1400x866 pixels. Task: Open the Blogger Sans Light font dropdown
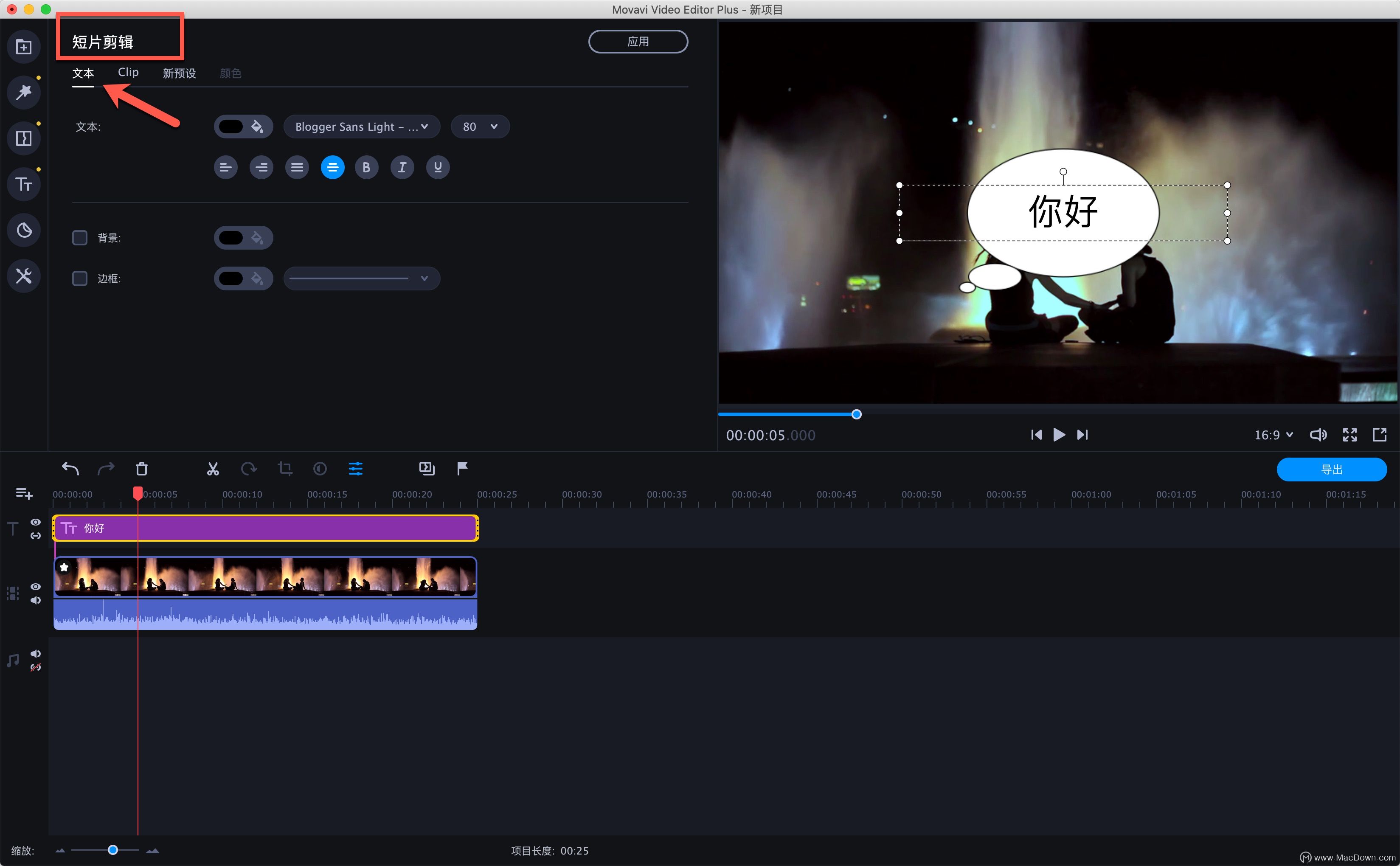362,127
